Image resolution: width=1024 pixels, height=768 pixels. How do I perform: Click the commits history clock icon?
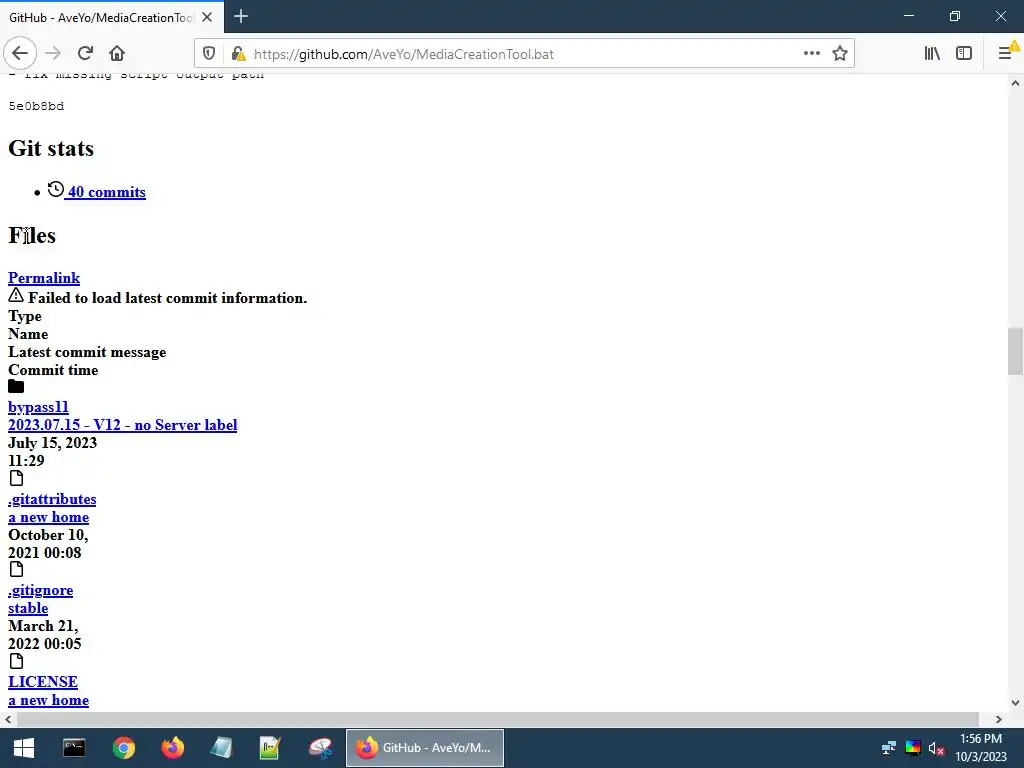(x=56, y=189)
